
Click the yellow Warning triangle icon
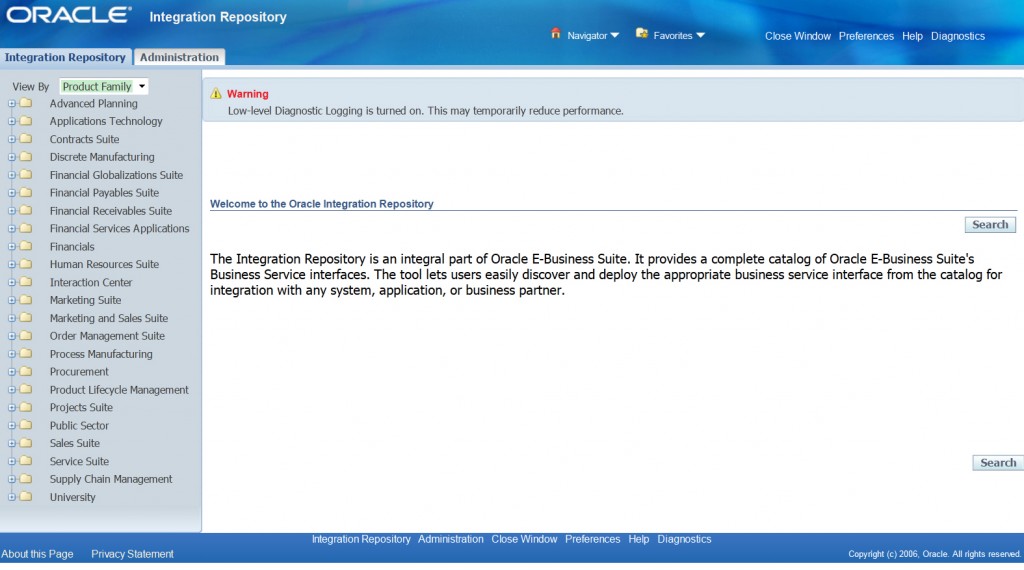point(216,93)
